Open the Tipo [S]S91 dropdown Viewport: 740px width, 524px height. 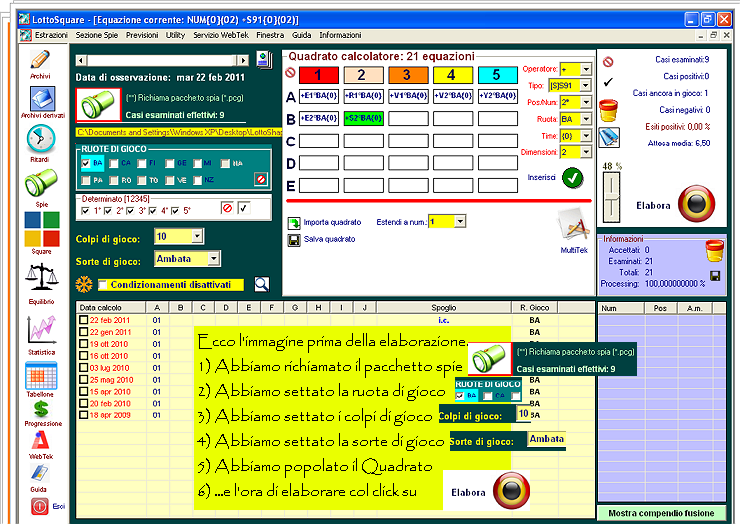(x=586, y=85)
